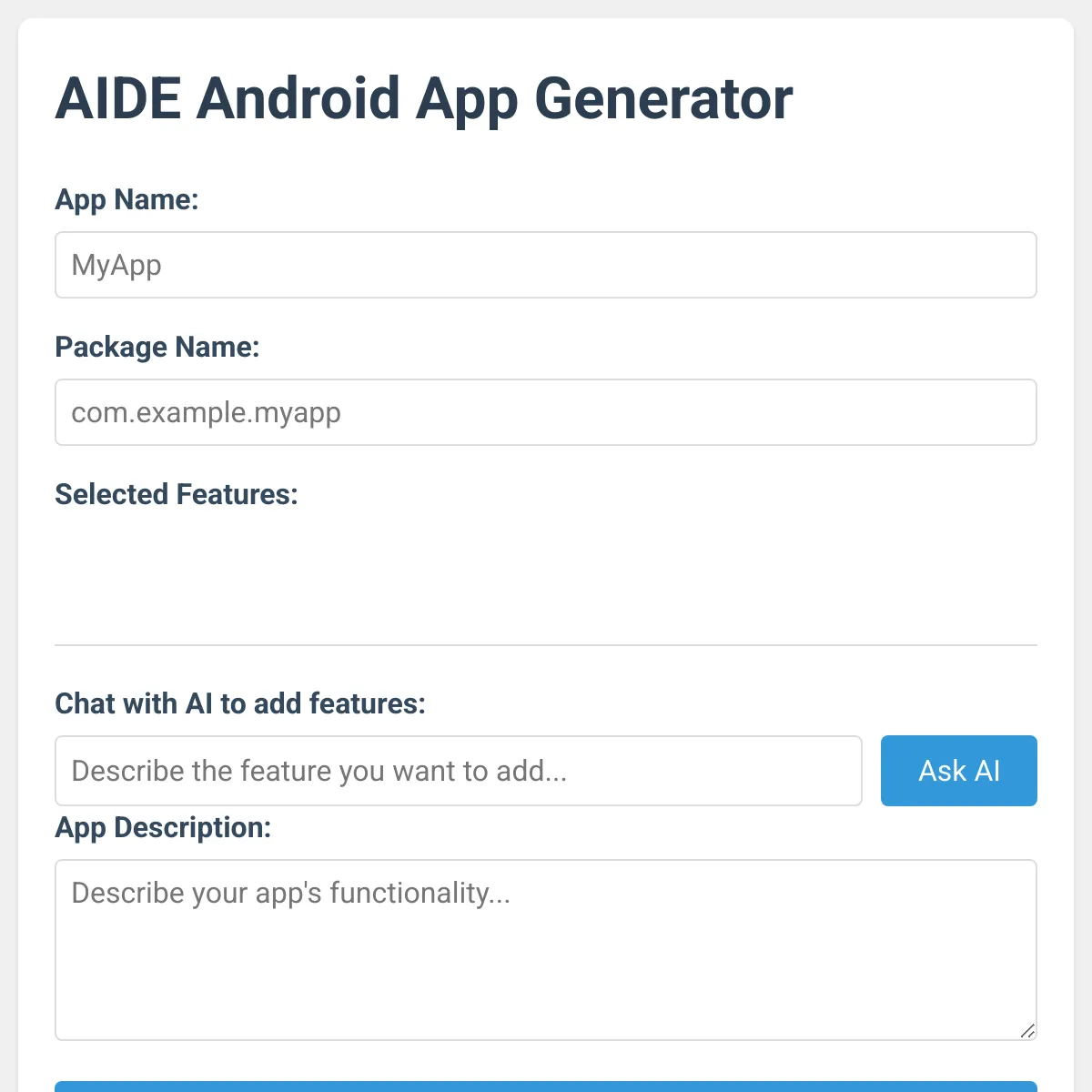Click the word AIDE in the heading
The height and width of the screenshot is (1092, 1092).
(118, 98)
